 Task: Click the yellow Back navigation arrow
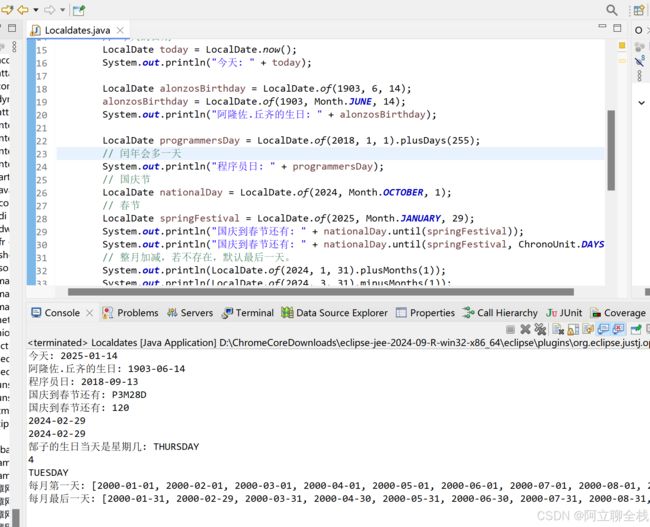click(x=22, y=9)
